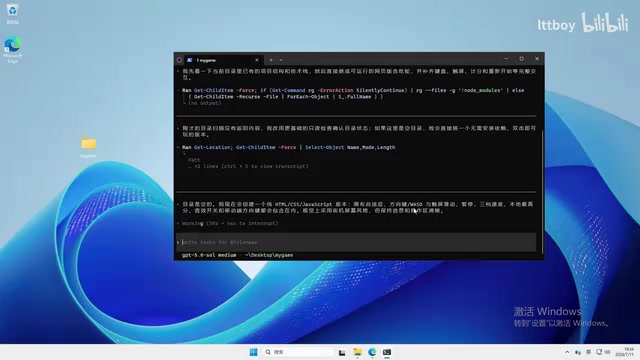Select the mygame folder on desktop
The image size is (640, 360).
[89, 147]
